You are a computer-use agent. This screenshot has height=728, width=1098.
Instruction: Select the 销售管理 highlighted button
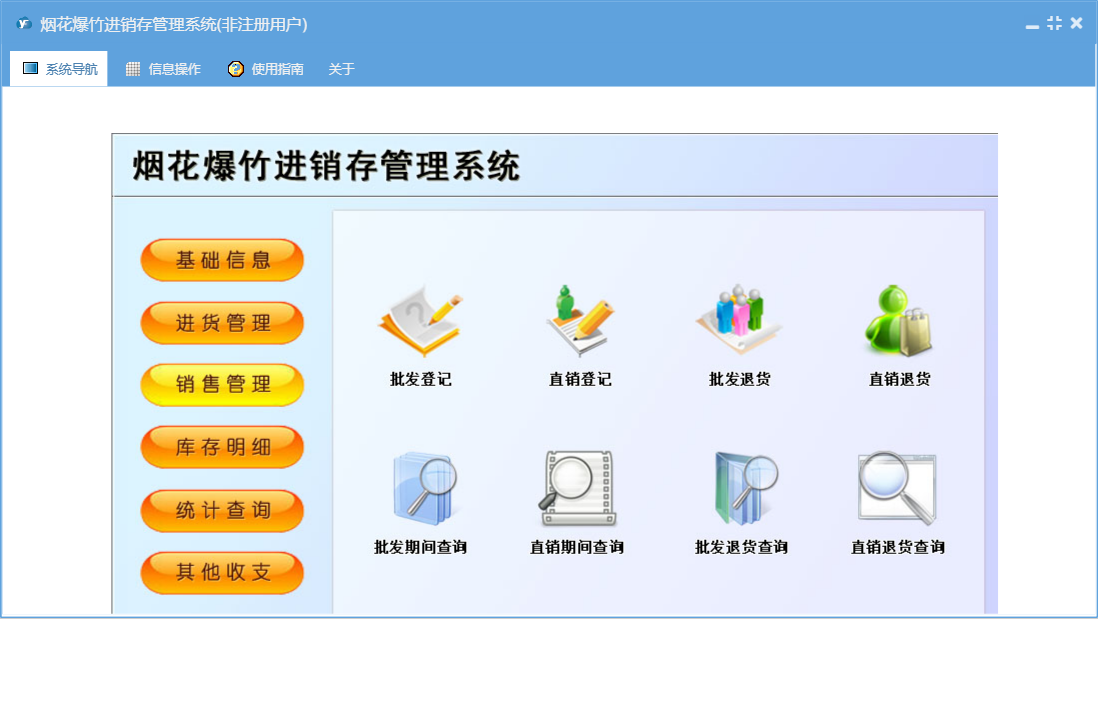tap(222, 384)
